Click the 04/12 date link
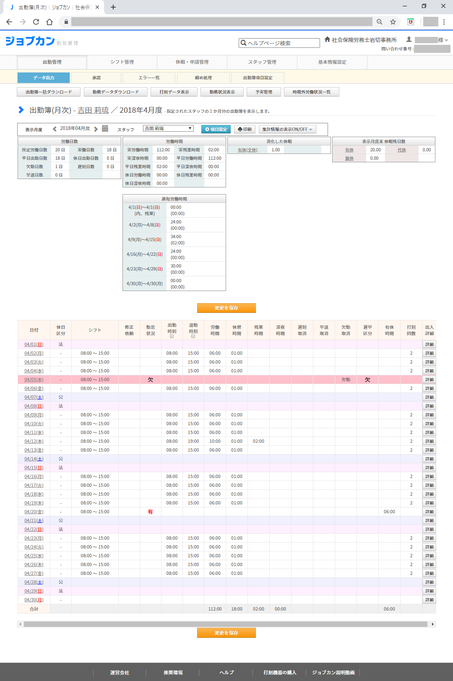This screenshot has height=681, width=453. (34, 441)
